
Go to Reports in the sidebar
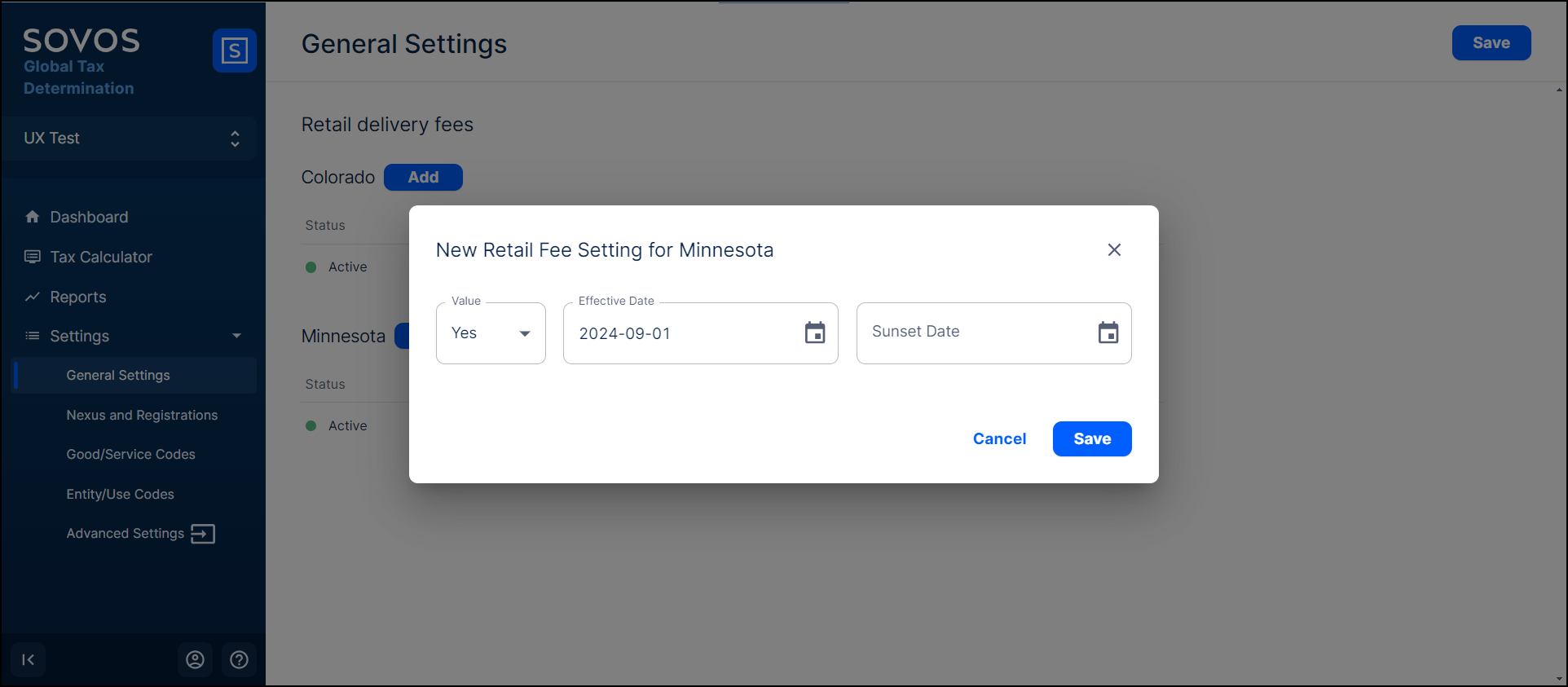[78, 297]
